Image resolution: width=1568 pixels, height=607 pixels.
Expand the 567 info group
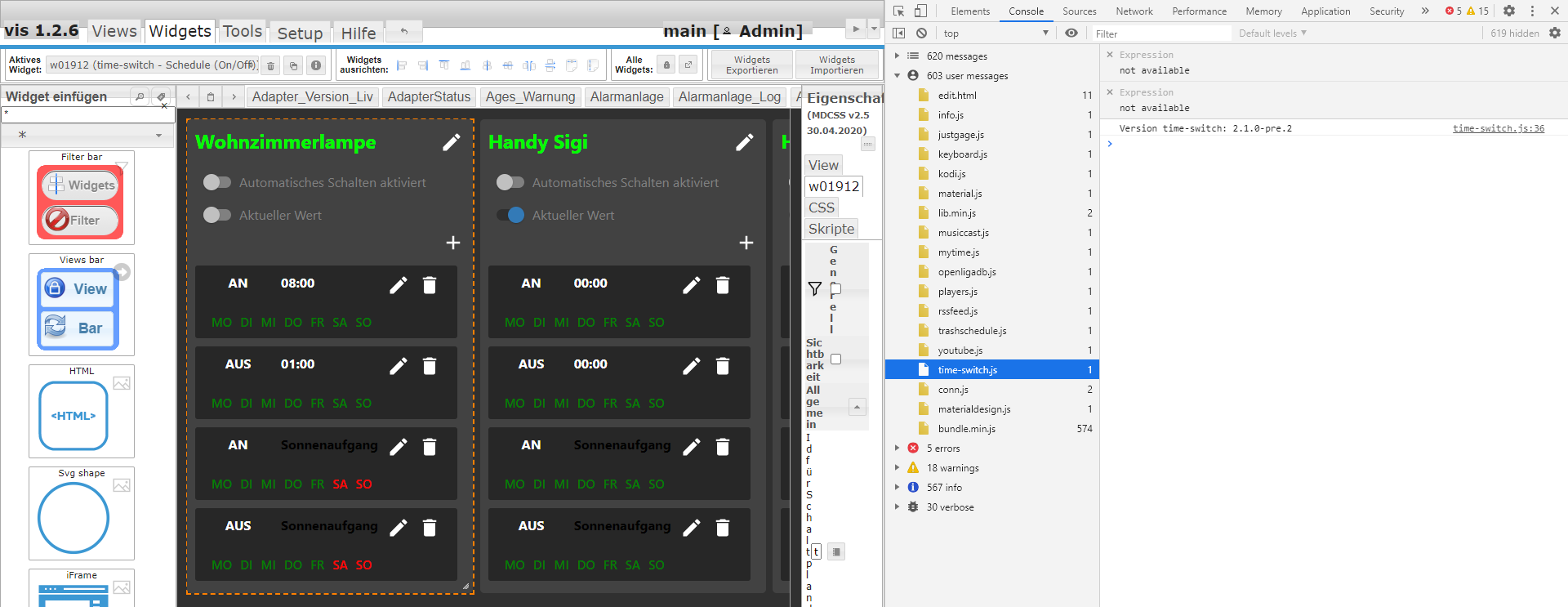tap(897, 488)
